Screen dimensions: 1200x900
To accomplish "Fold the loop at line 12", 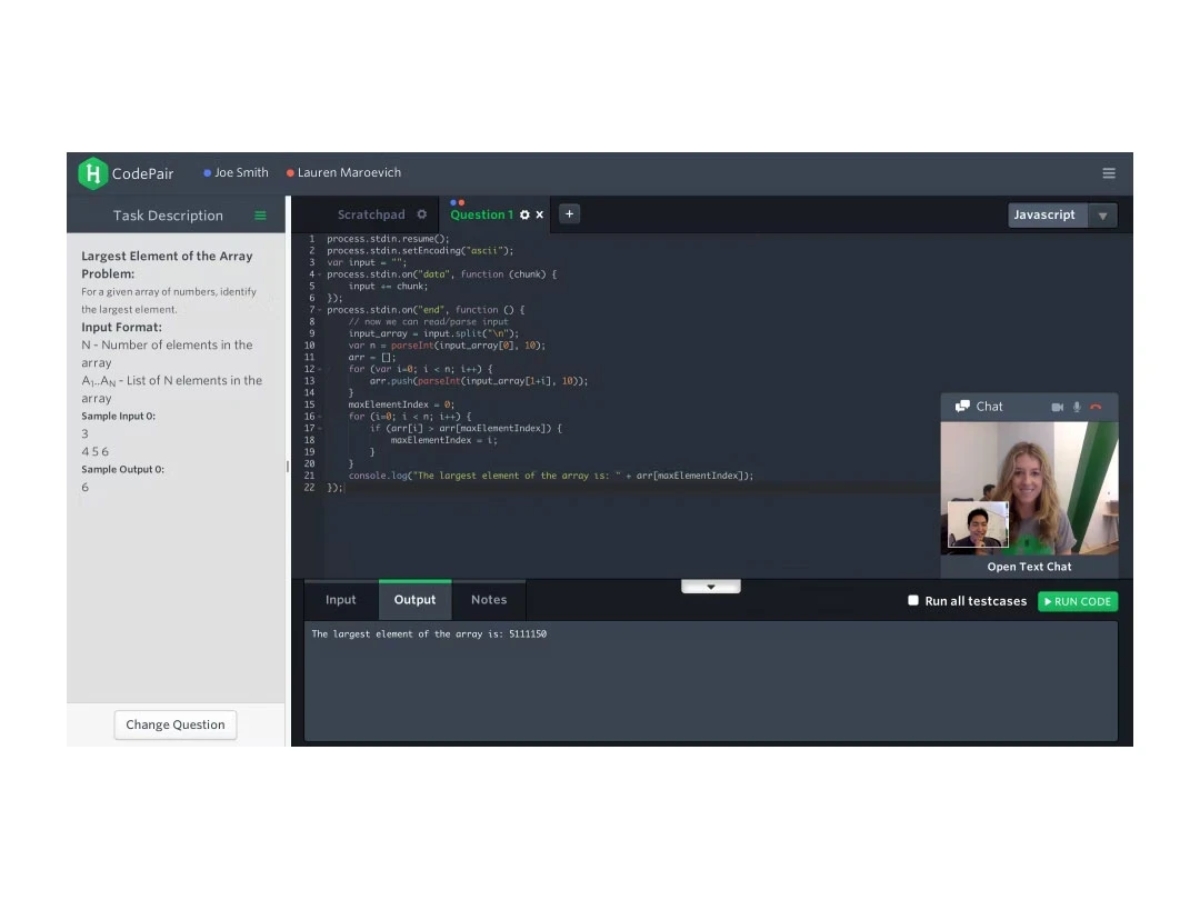I will tap(319, 369).
